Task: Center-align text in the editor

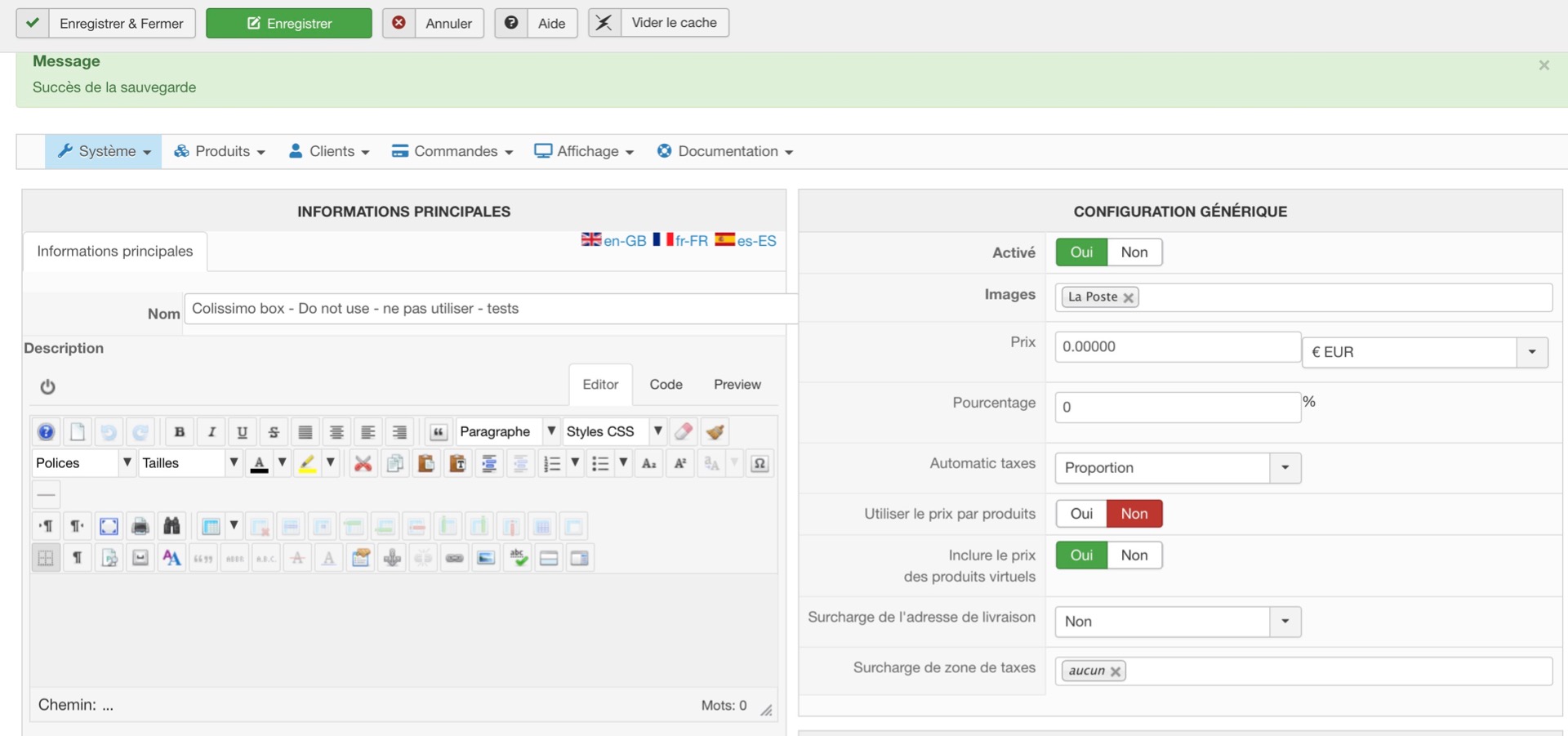Action: coord(336,432)
